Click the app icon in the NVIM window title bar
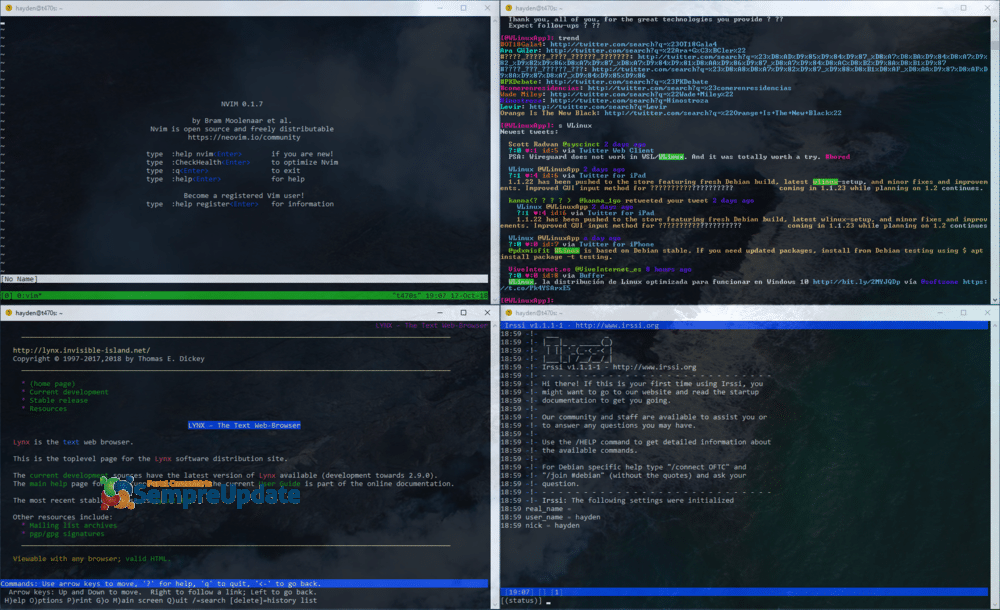Screen dimensions: 1000x610 coord(8,8)
